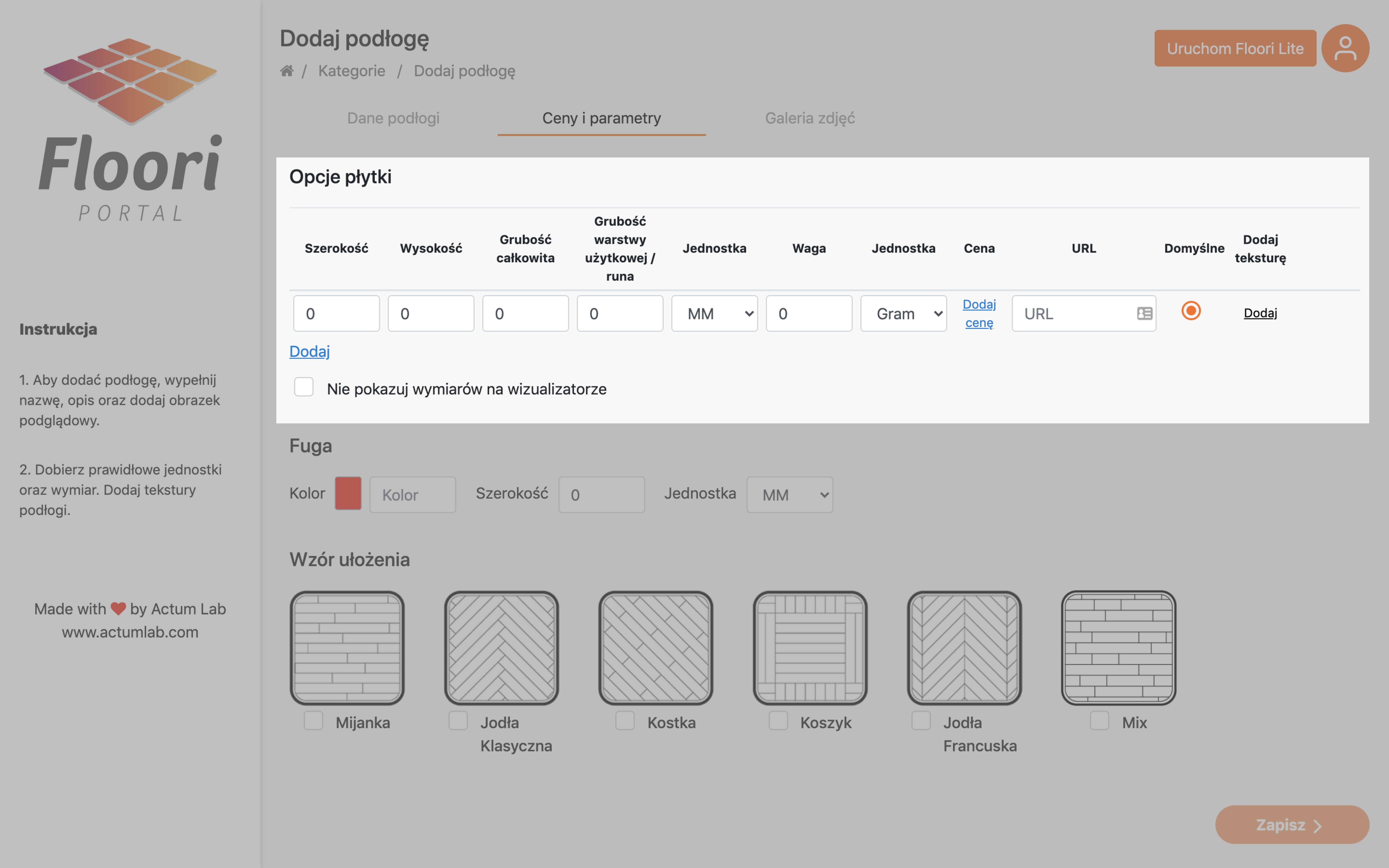Switch to the Dane podłogi tab
Image resolution: width=1389 pixels, height=868 pixels.
(x=393, y=118)
